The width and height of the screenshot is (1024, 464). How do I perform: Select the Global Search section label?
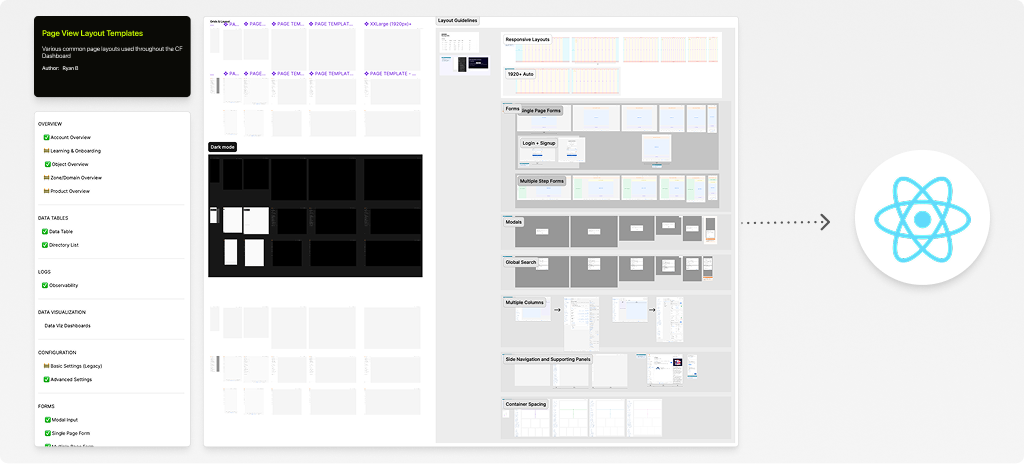[x=520, y=262]
